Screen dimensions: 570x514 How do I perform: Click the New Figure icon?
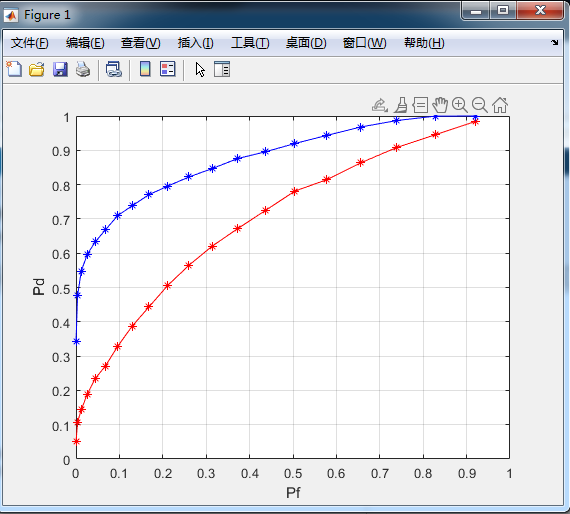[x=14, y=69]
